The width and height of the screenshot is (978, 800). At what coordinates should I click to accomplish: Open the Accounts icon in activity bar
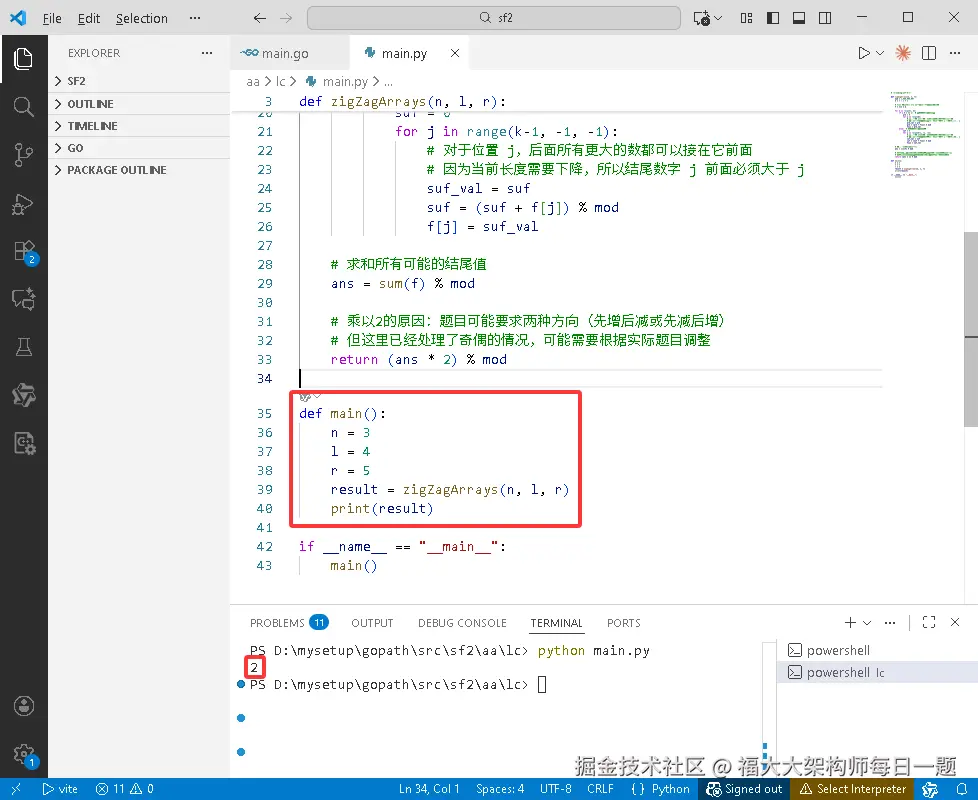tap(24, 706)
